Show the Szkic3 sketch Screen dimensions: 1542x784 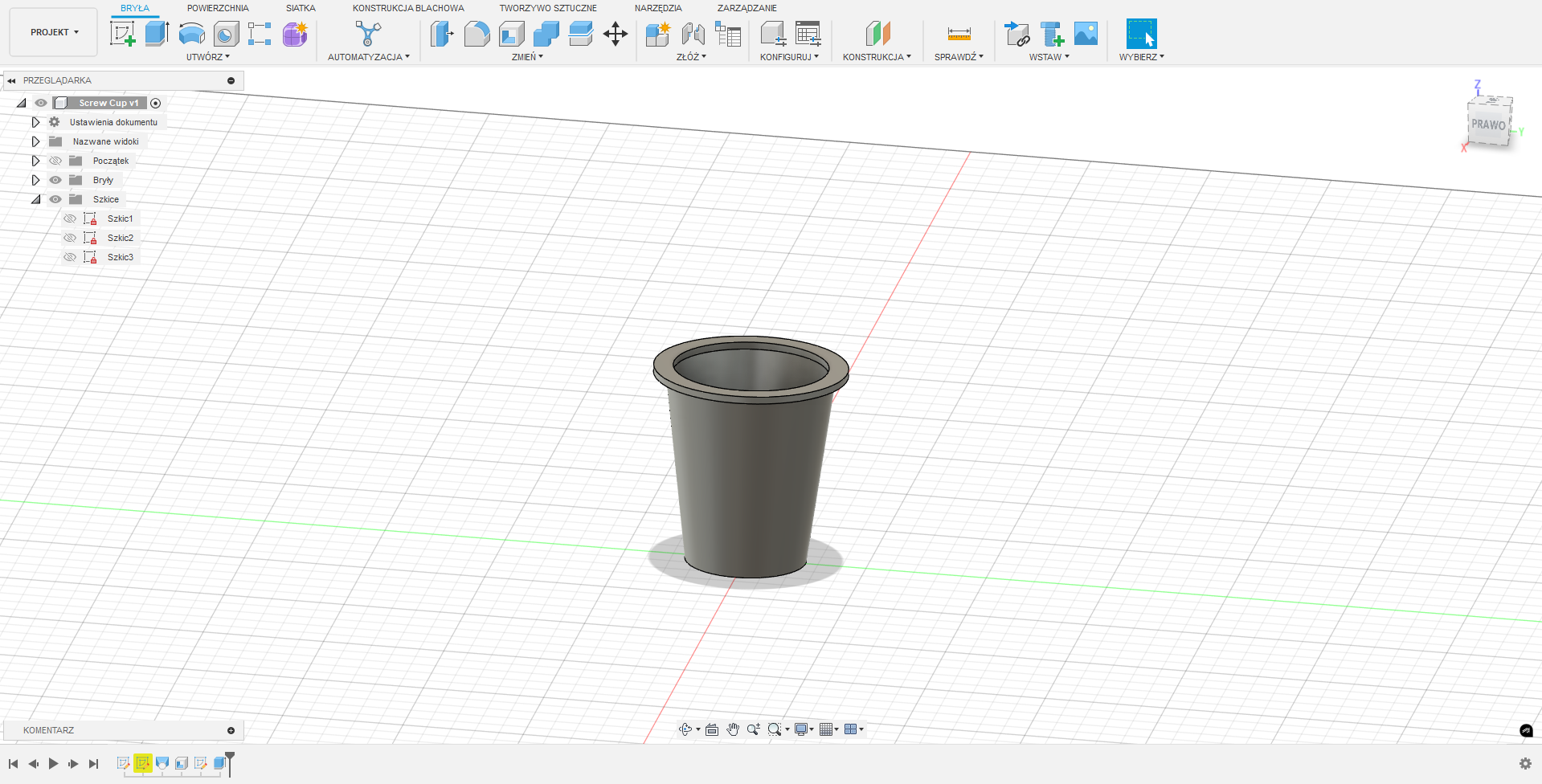(x=70, y=257)
